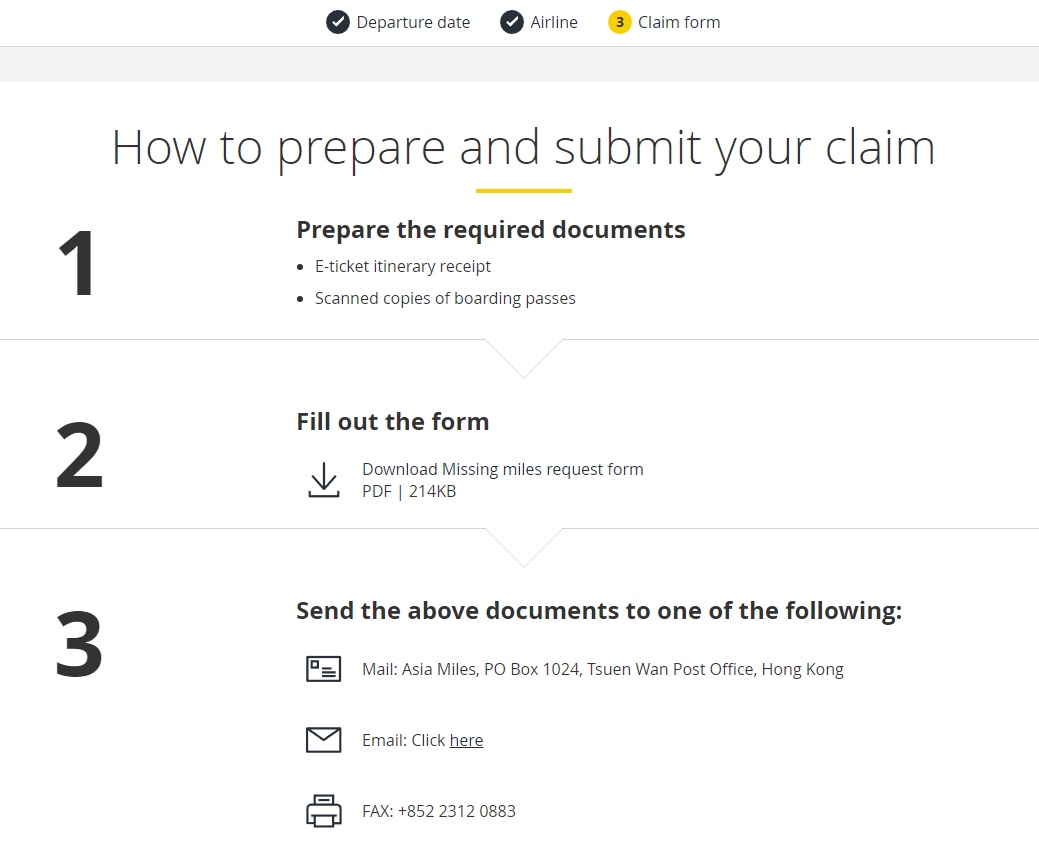Click the fax printer icon
Viewport: 1039px width, 862px height.
tap(323, 811)
